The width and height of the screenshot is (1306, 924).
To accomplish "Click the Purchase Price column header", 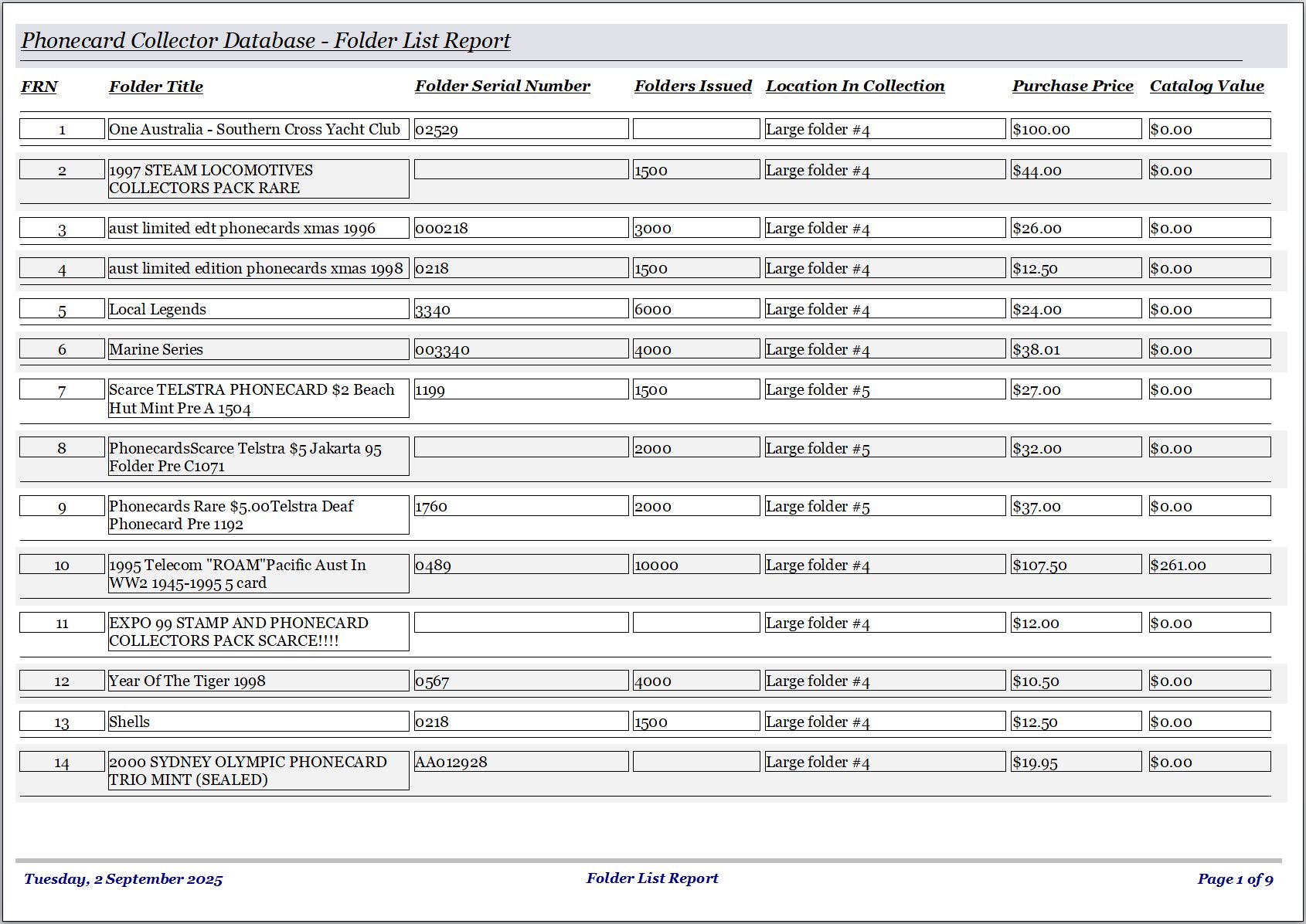I will [x=1073, y=86].
